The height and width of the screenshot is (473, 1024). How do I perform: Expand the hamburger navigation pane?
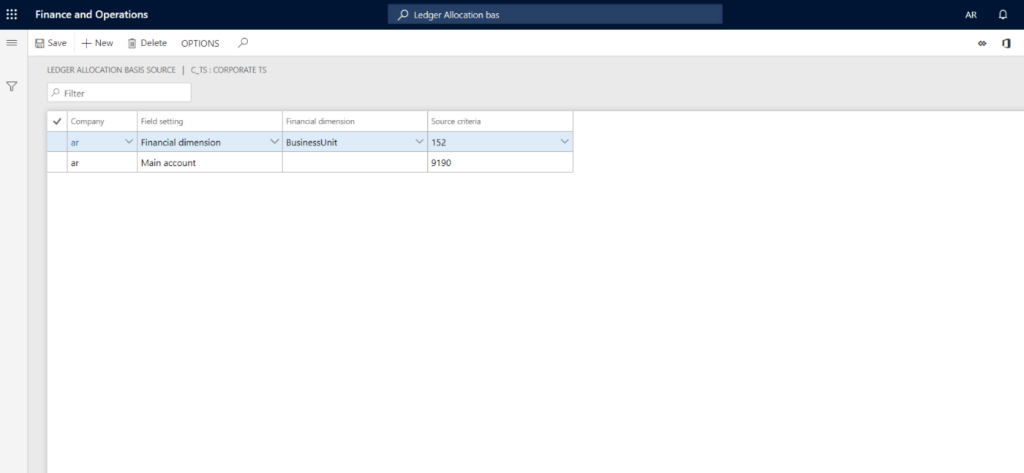pyautogui.click(x=12, y=43)
